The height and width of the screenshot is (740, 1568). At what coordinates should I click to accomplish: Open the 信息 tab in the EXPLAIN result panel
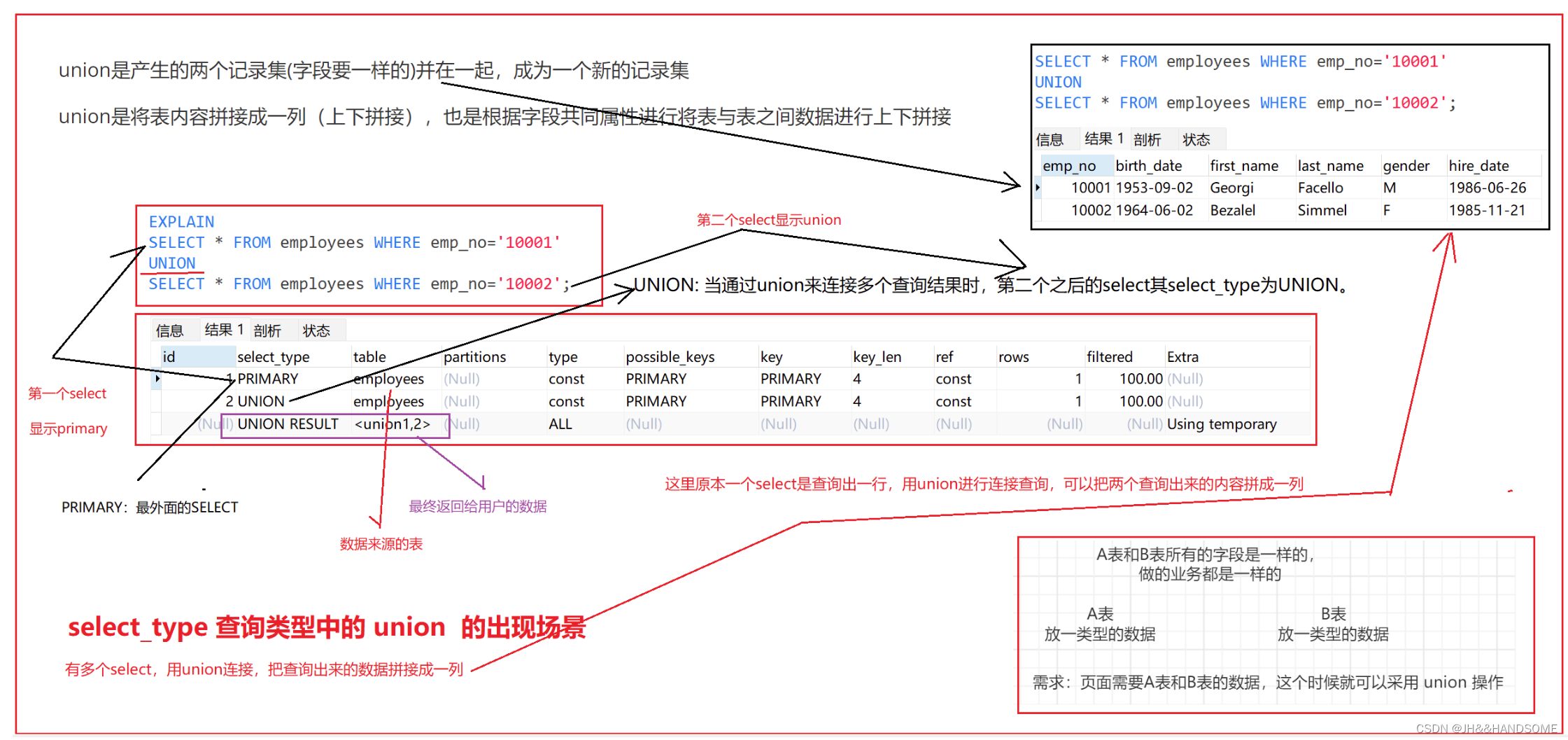[169, 330]
